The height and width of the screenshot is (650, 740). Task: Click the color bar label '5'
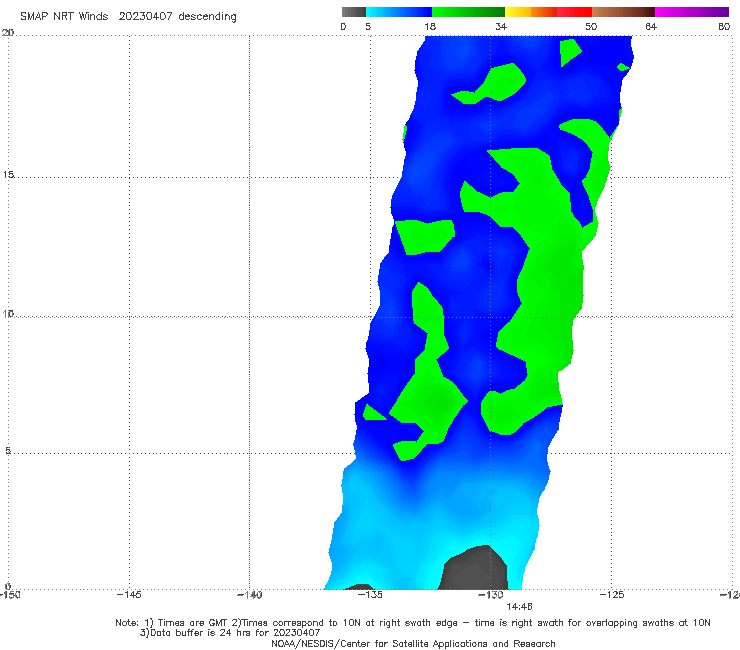click(x=368, y=27)
